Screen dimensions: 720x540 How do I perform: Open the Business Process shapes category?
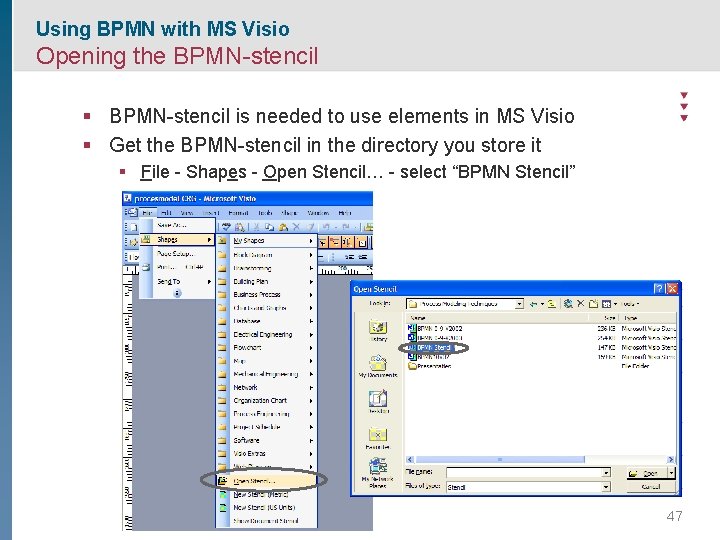(x=267, y=295)
